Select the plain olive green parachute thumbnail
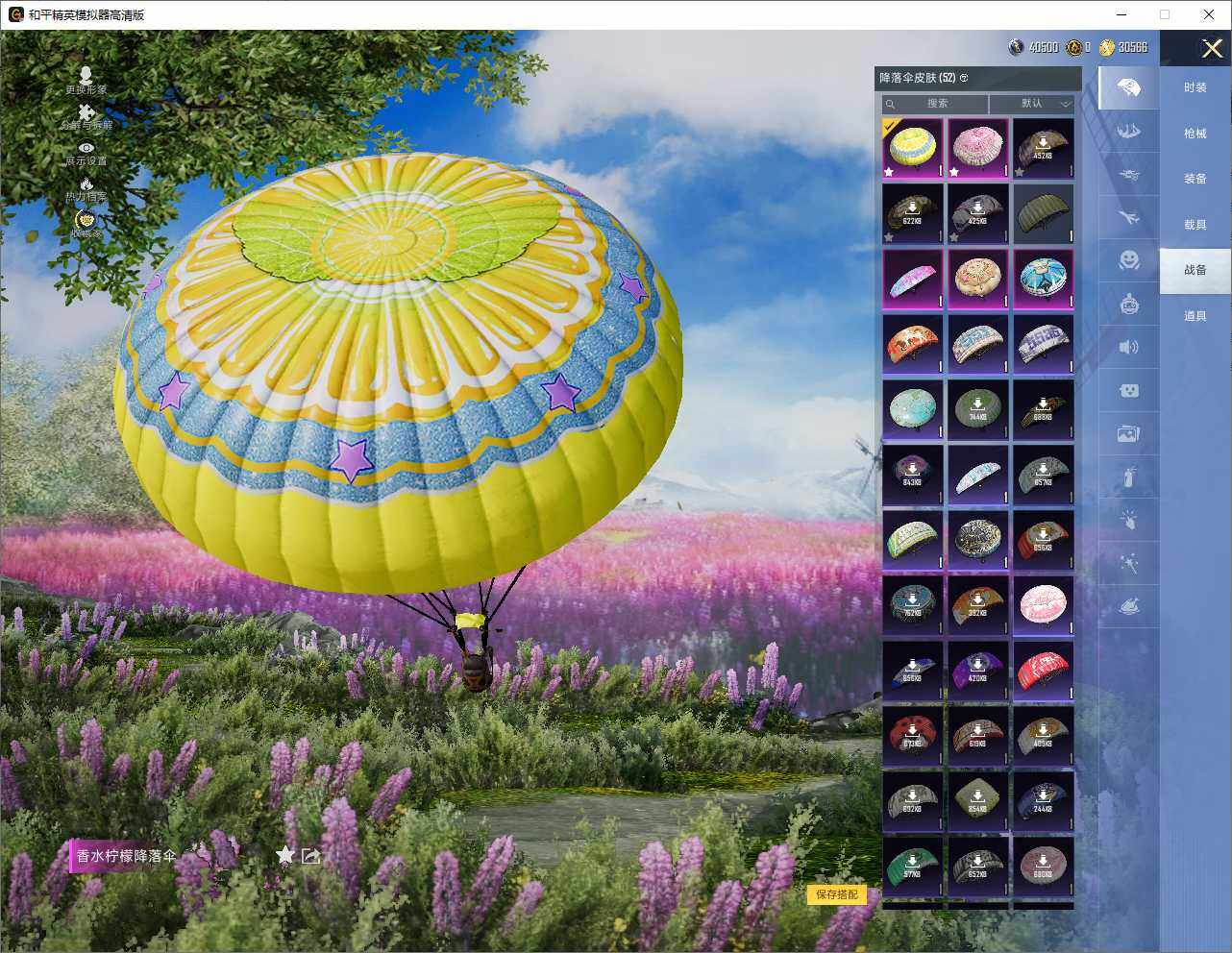The height and width of the screenshot is (953, 1232). (x=1043, y=213)
